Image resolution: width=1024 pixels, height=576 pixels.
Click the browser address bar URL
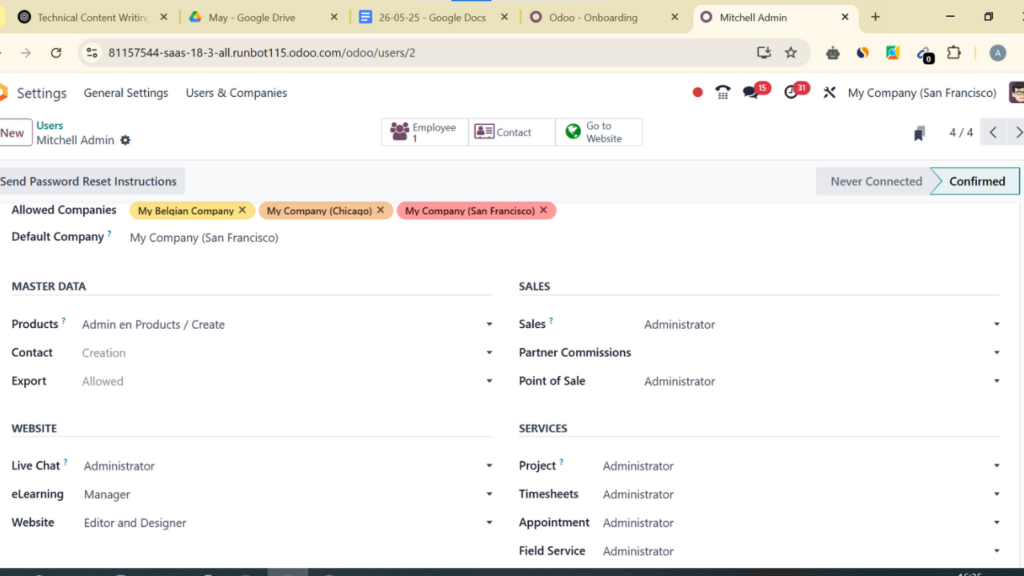pyautogui.click(x=261, y=53)
